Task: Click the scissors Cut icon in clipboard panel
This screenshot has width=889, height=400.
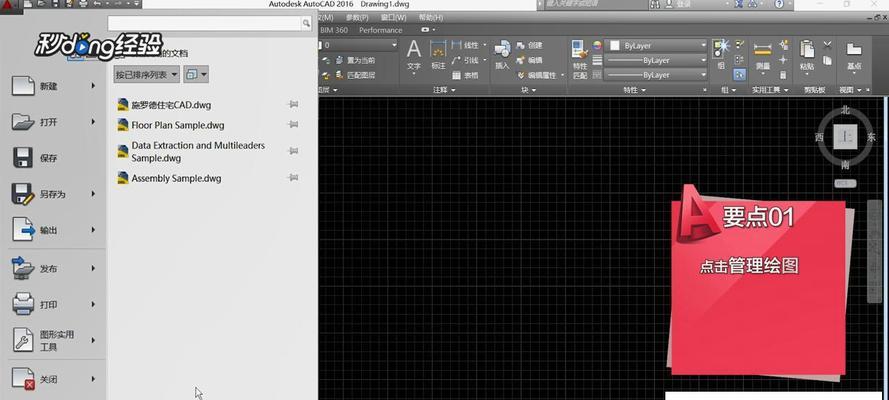Action: [x=827, y=45]
